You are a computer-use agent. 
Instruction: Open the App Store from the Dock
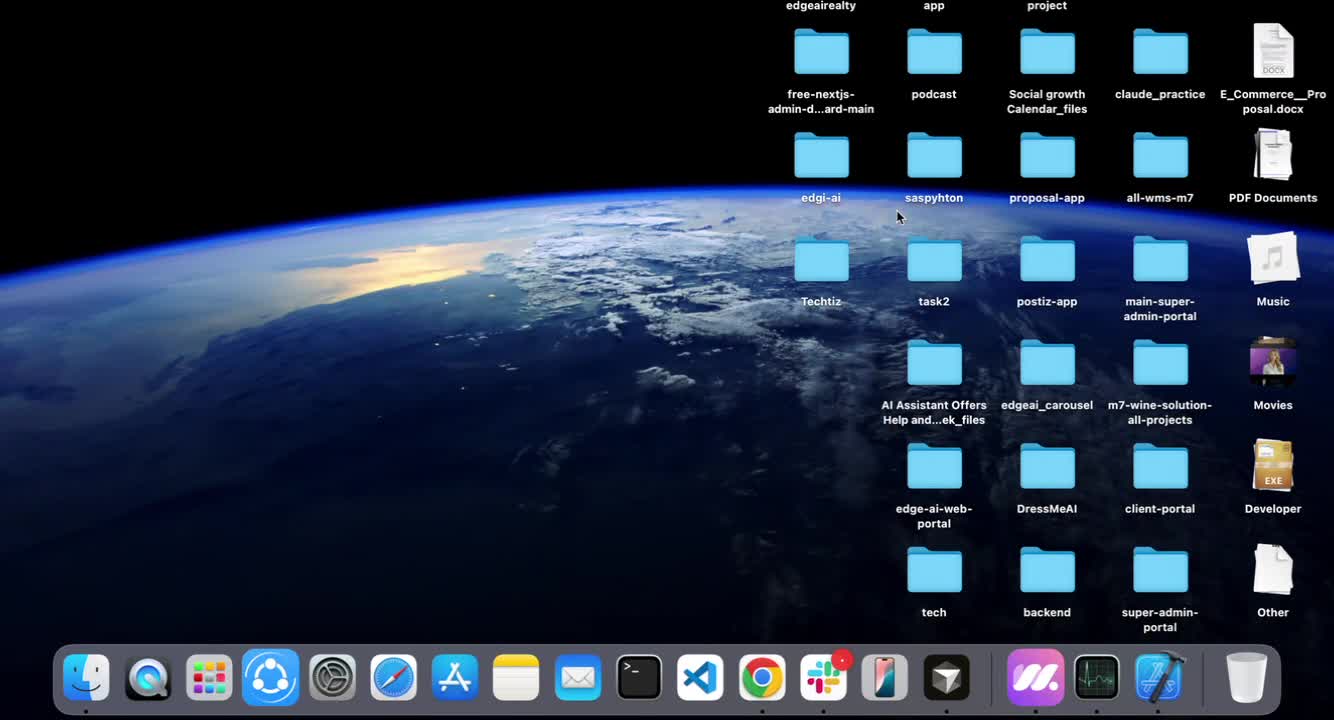455,678
